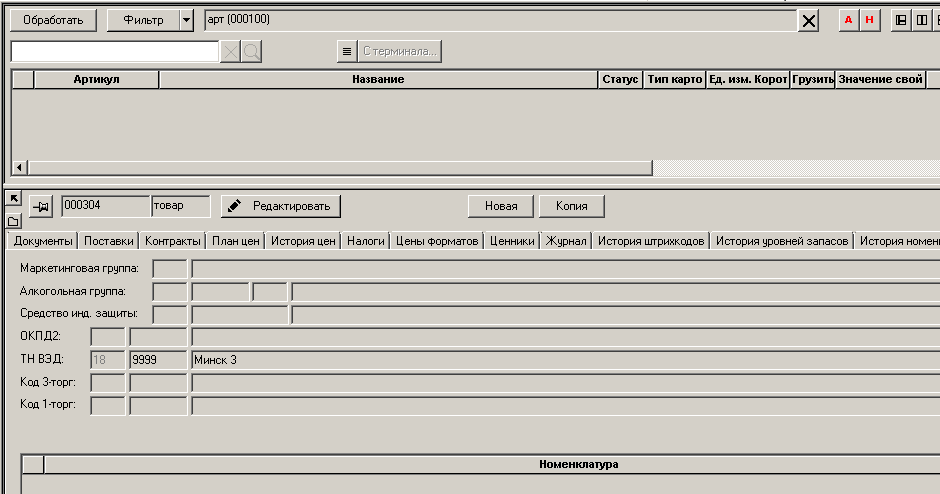Click the horizontal scrollbar's left arrow

tap(19, 168)
